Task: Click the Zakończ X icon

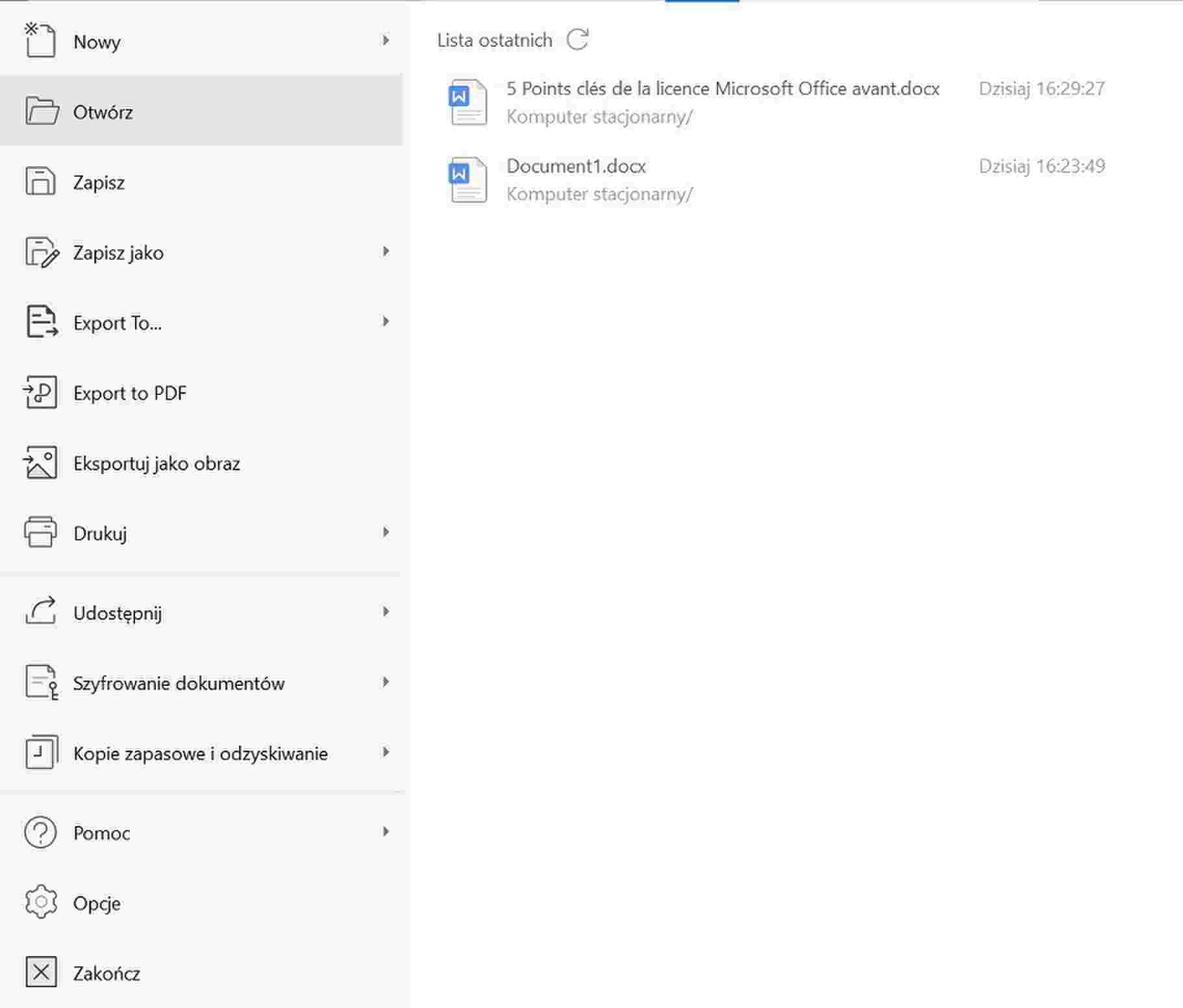Action: pos(41,972)
